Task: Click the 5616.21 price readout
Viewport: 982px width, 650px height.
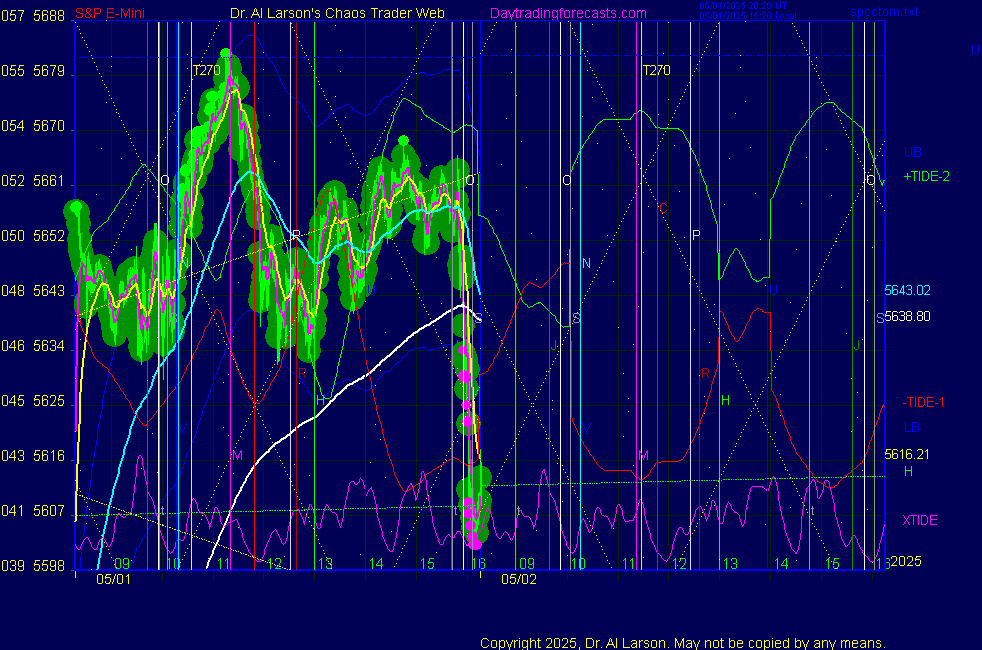Action: pyautogui.click(x=907, y=454)
